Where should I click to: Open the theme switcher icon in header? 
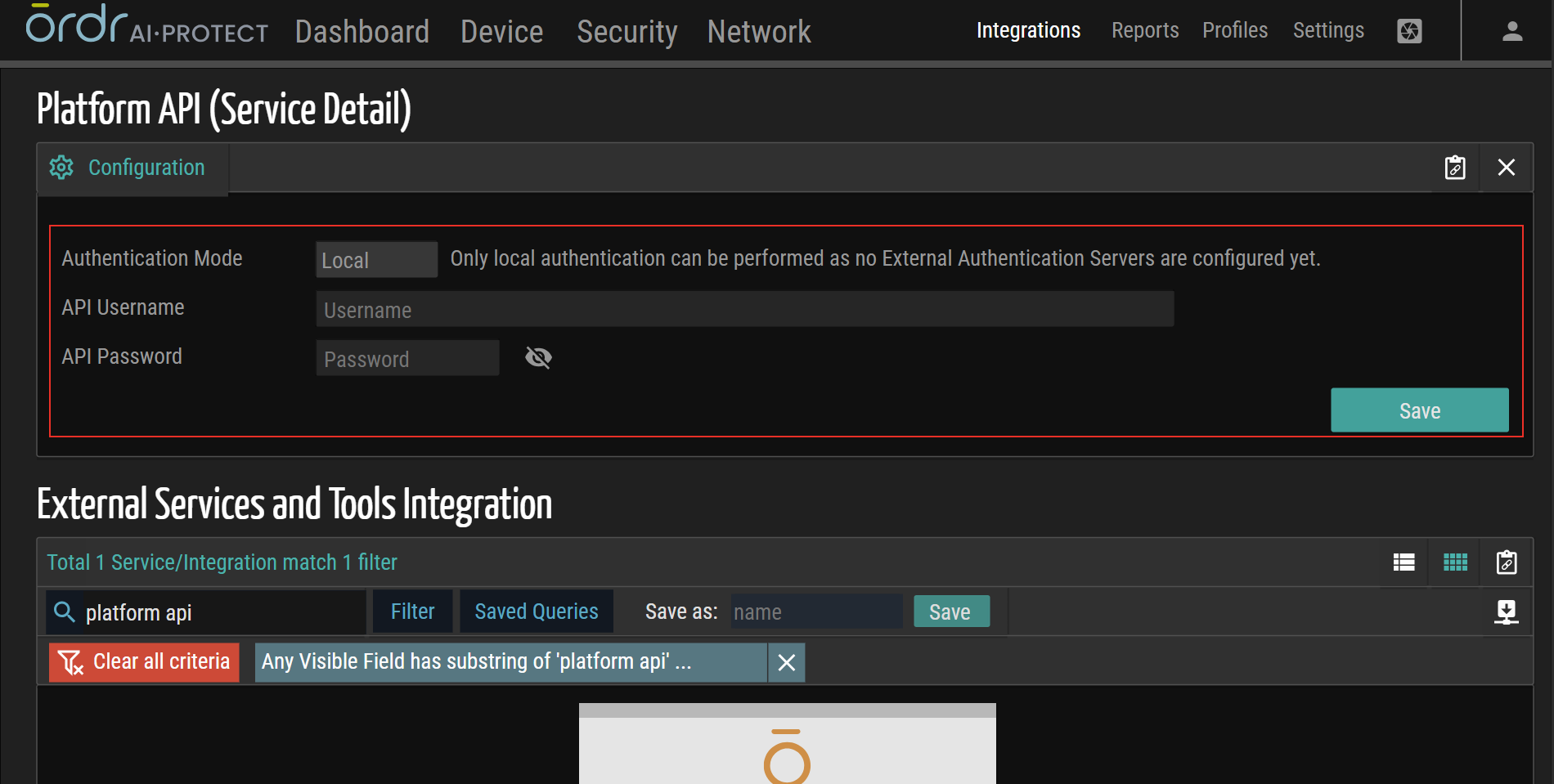pyautogui.click(x=1409, y=31)
